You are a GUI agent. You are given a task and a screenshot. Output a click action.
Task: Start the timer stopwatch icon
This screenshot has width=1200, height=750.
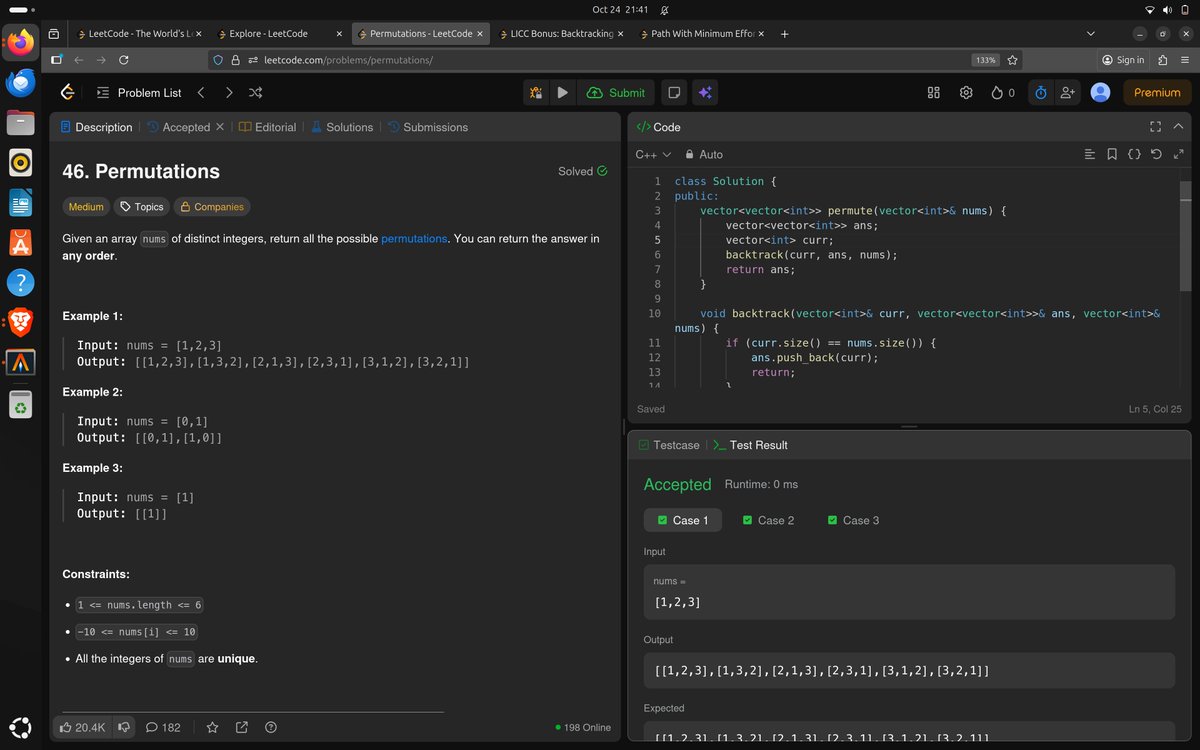click(1040, 93)
